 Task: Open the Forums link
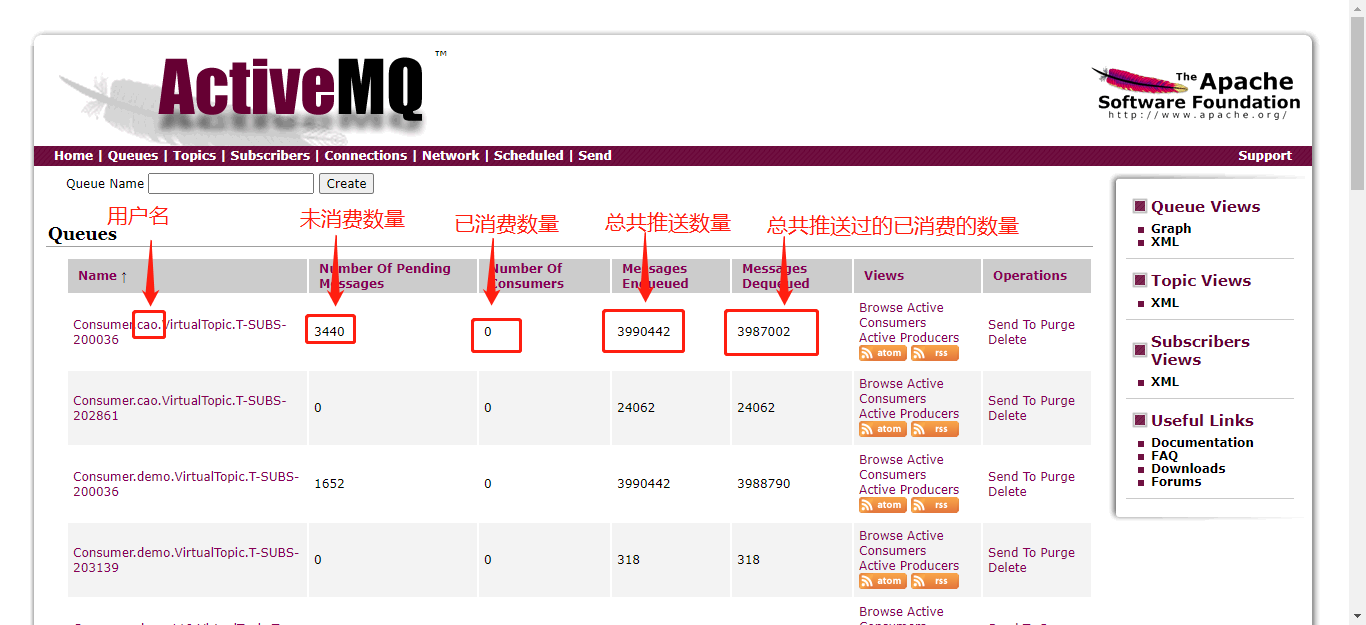1176,482
